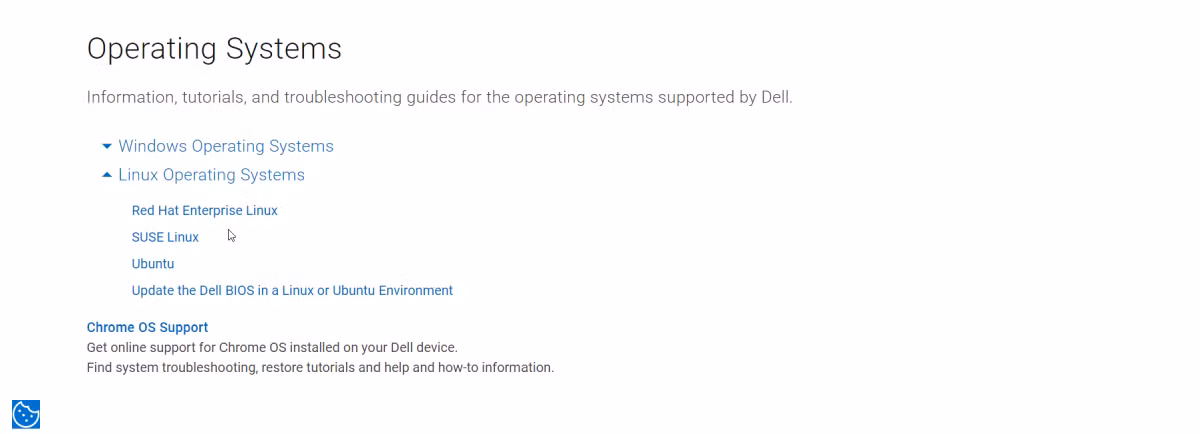1200x434 pixels.
Task: Click the description paragraph about supported operating systems
Action: click(x=439, y=98)
